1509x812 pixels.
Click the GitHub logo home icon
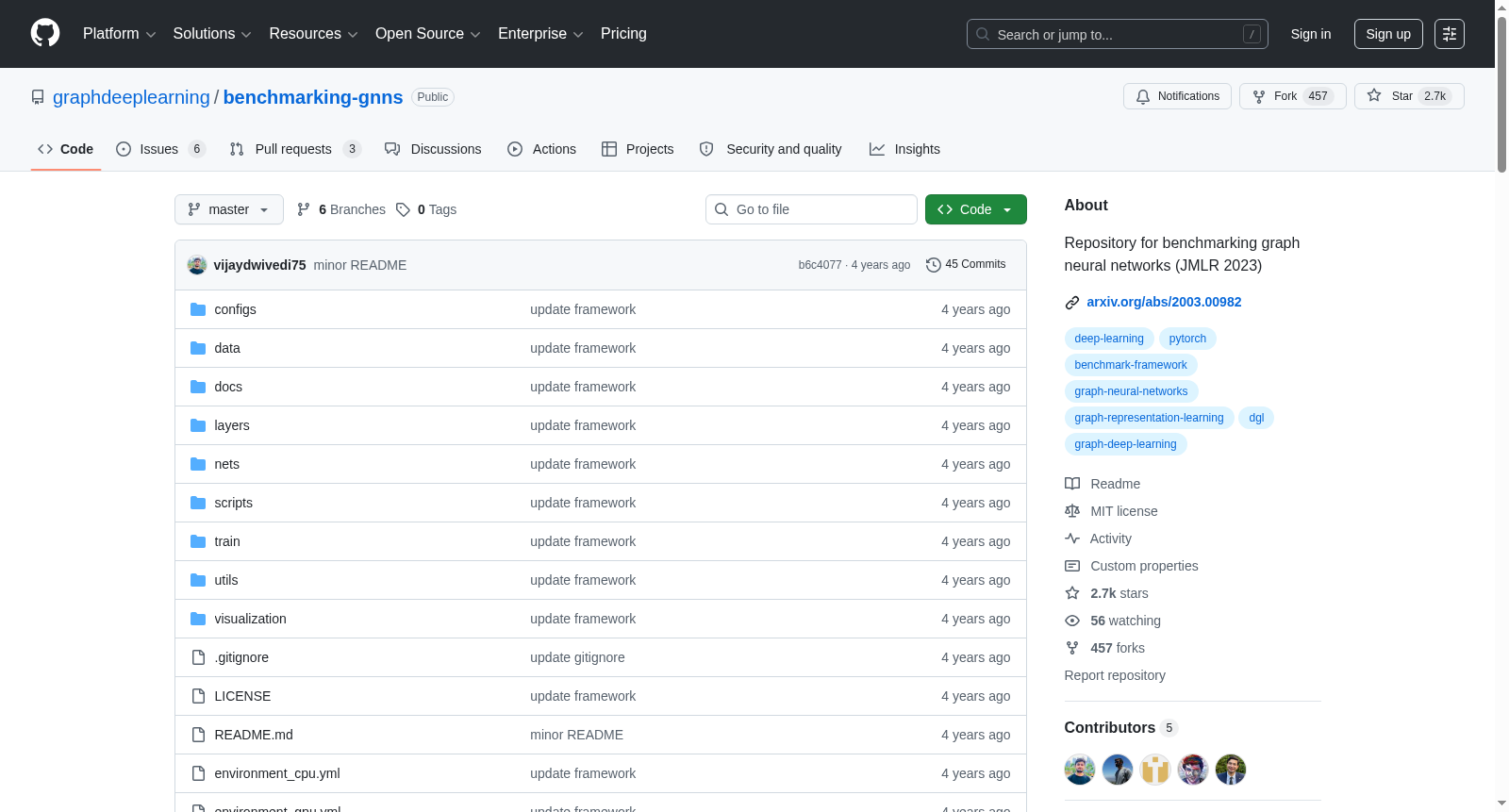pos(45,34)
